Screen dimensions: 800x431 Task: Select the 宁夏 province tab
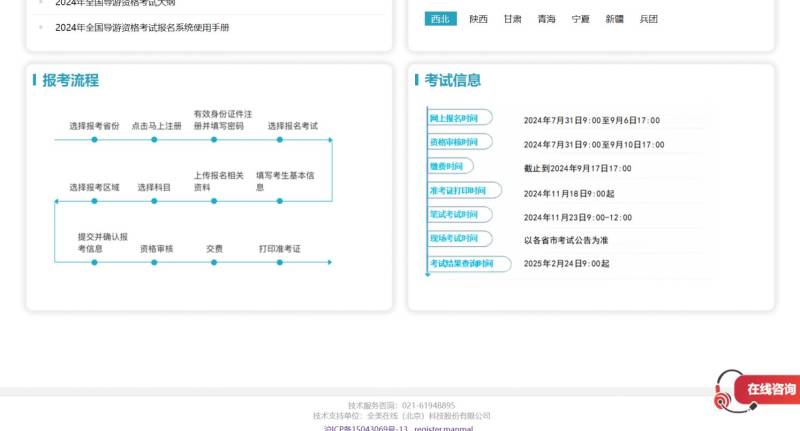click(x=580, y=19)
